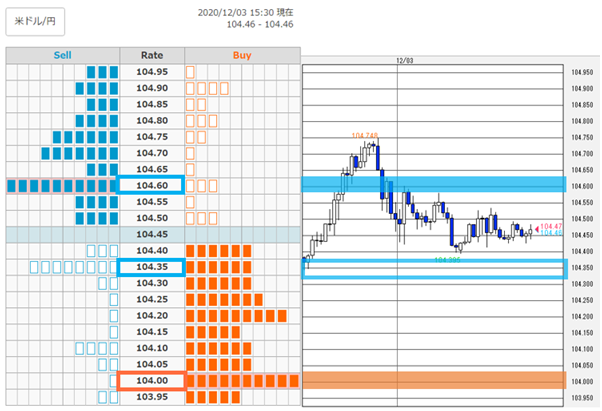Click the filled blue 104.600 band on chart

pos(434,184)
